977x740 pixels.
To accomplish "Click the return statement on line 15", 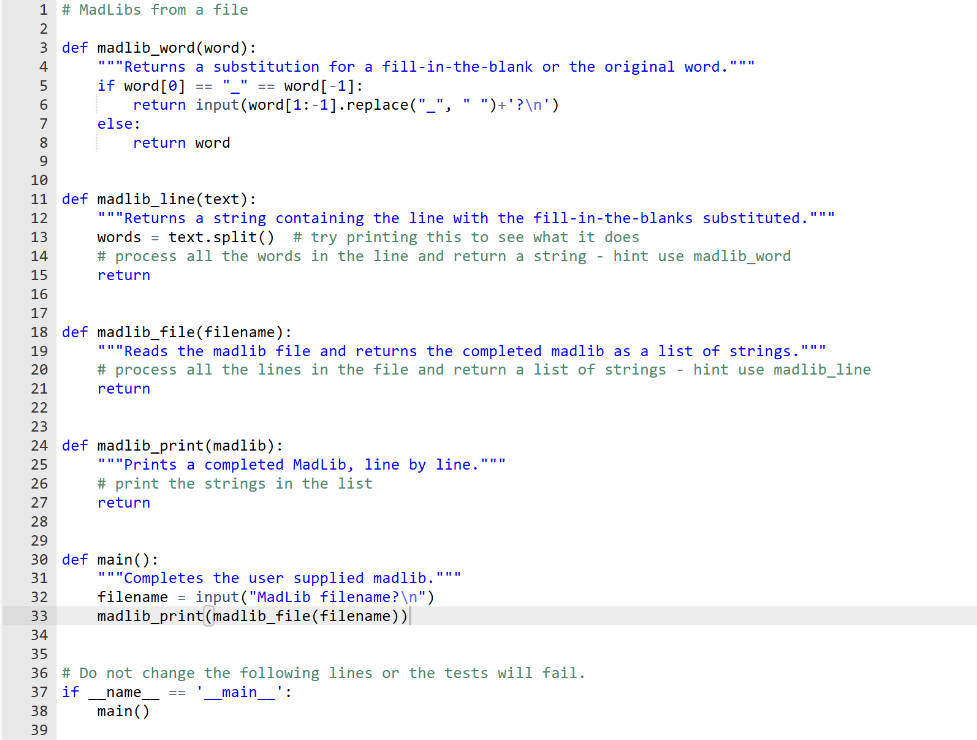I will 123,275.
